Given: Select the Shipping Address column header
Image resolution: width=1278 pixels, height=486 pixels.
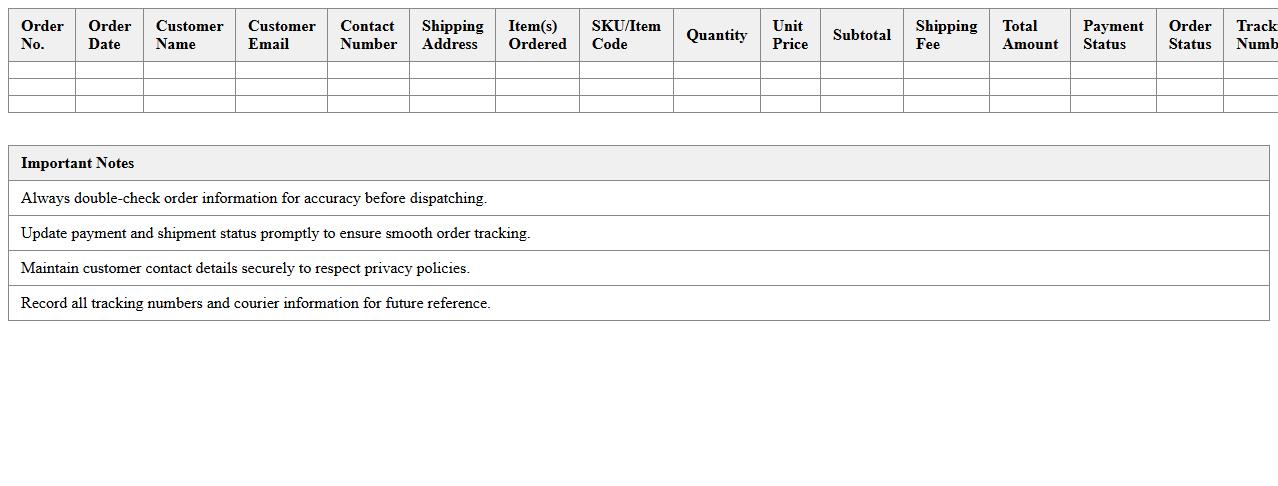Looking at the screenshot, I should (x=452, y=35).
